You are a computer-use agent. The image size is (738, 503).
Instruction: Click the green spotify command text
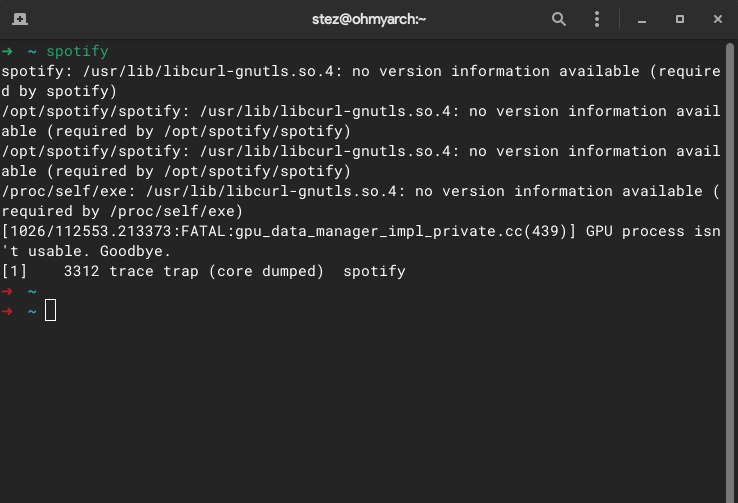[77, 51]
